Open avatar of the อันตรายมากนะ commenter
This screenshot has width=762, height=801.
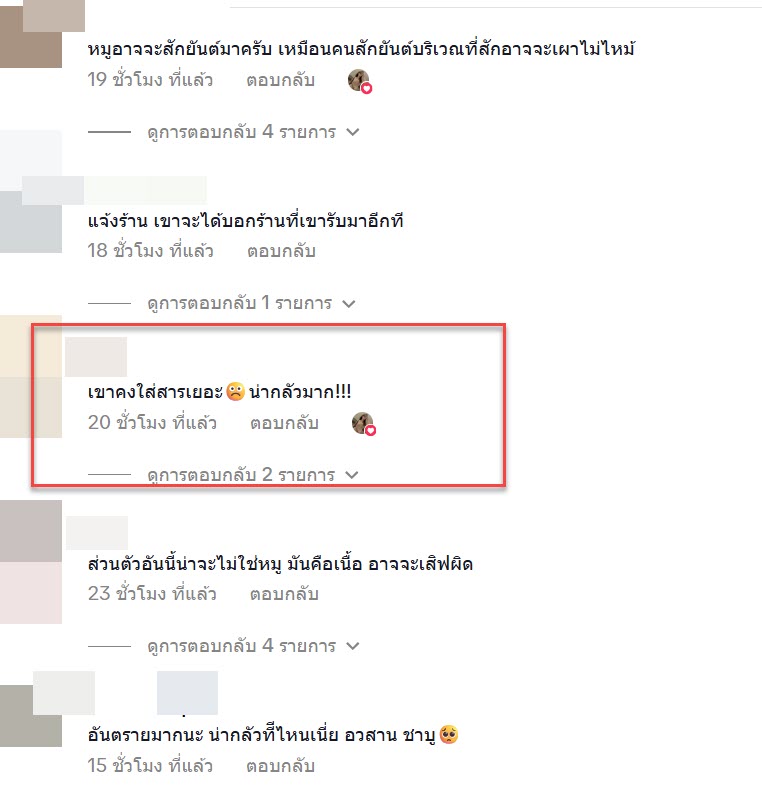[31, 716]
